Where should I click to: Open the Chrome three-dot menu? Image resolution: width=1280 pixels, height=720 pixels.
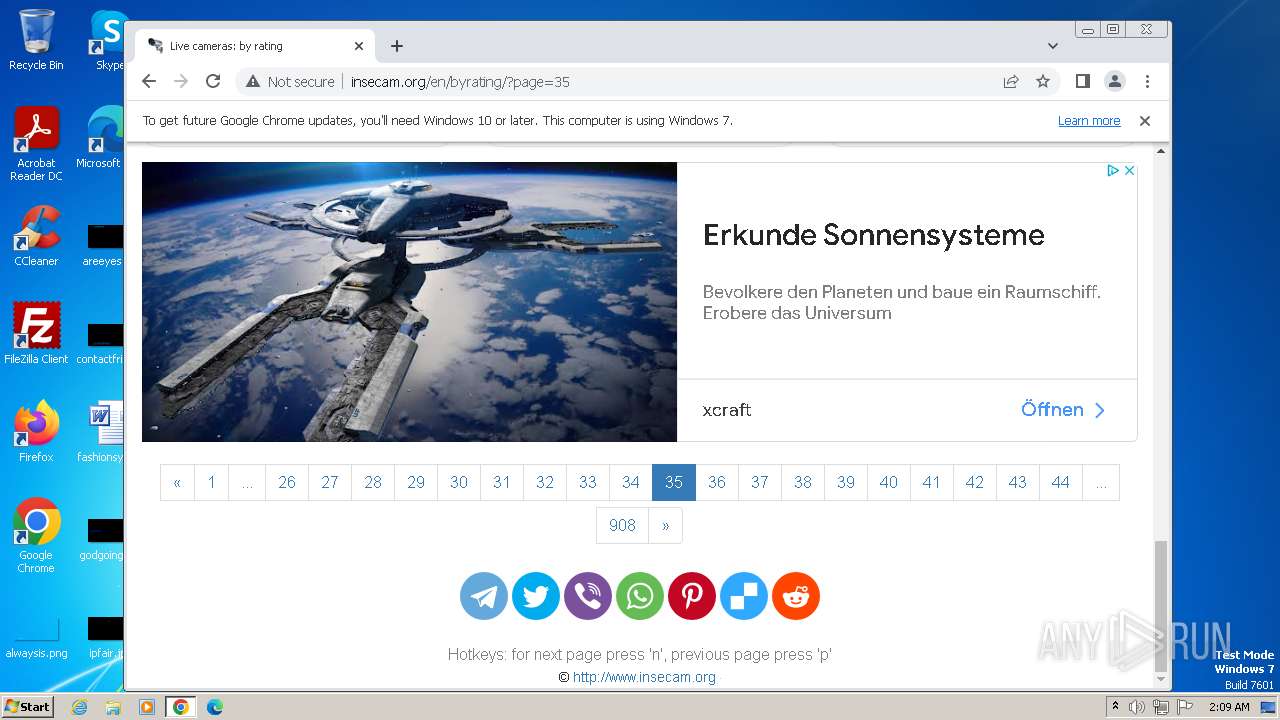click(1147, 82)
